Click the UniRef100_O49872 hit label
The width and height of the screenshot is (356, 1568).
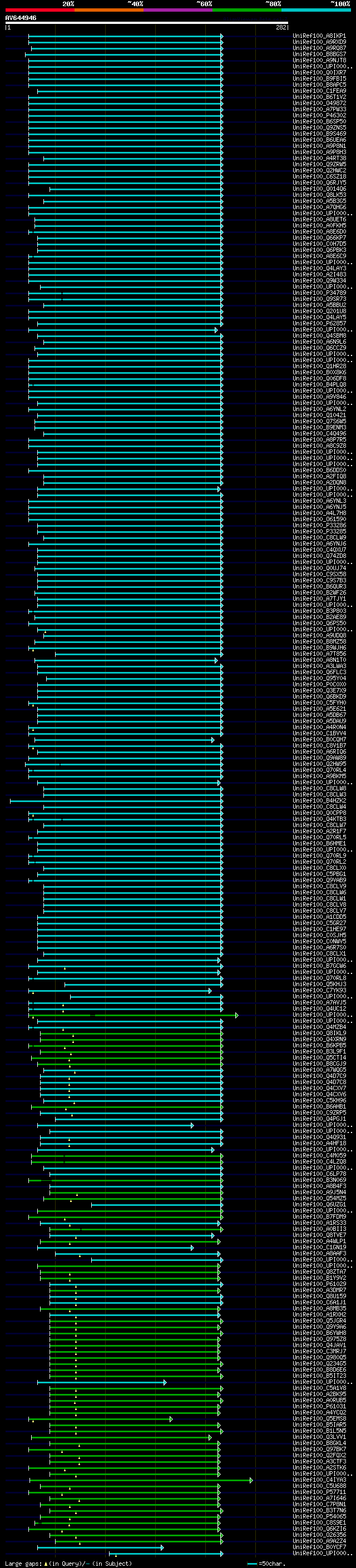click(x=319, y=103)
